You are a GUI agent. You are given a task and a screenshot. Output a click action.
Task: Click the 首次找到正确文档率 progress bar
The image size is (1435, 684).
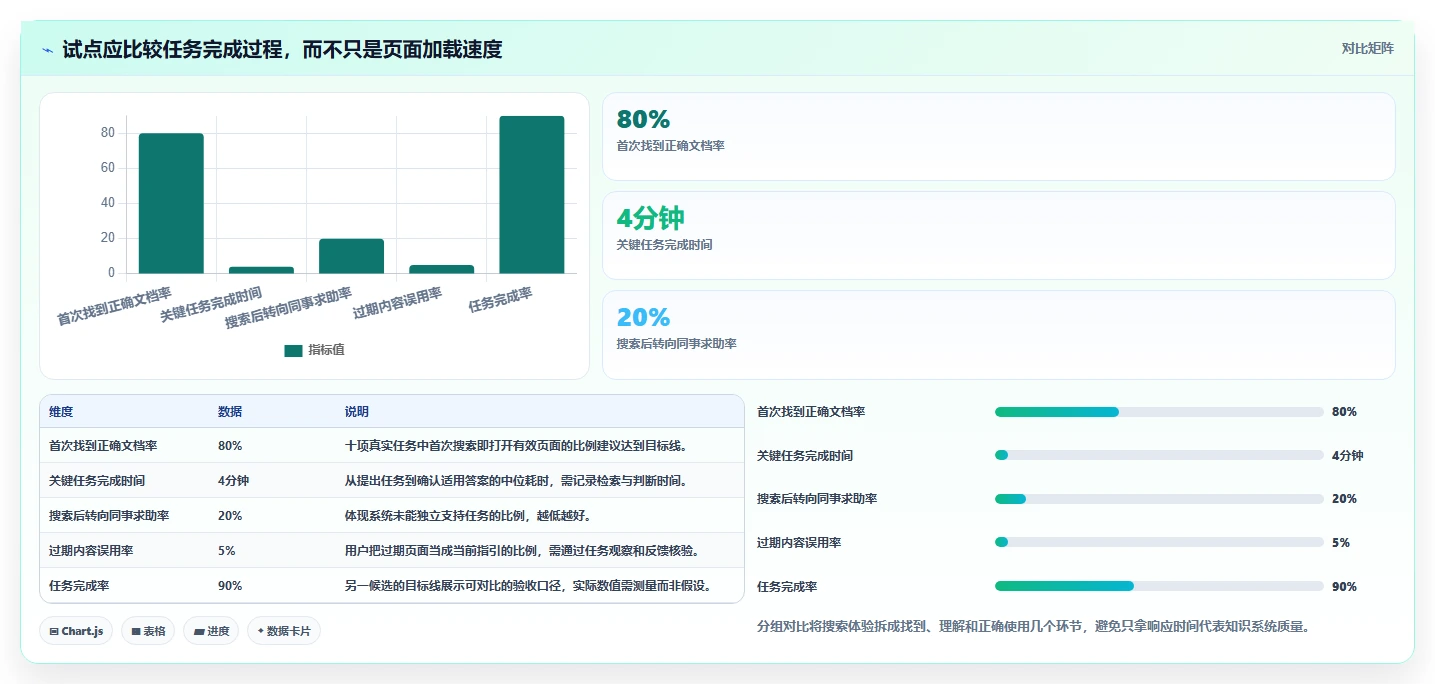[1159, 412]
